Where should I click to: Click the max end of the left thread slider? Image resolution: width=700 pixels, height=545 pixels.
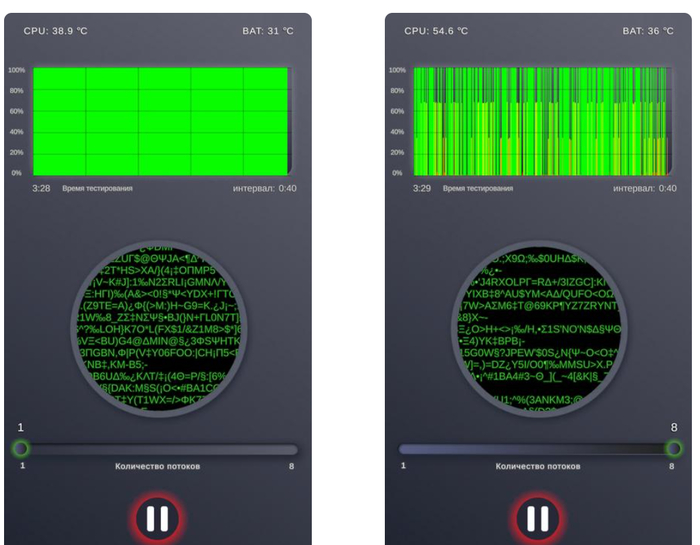[x=292, y=450]
